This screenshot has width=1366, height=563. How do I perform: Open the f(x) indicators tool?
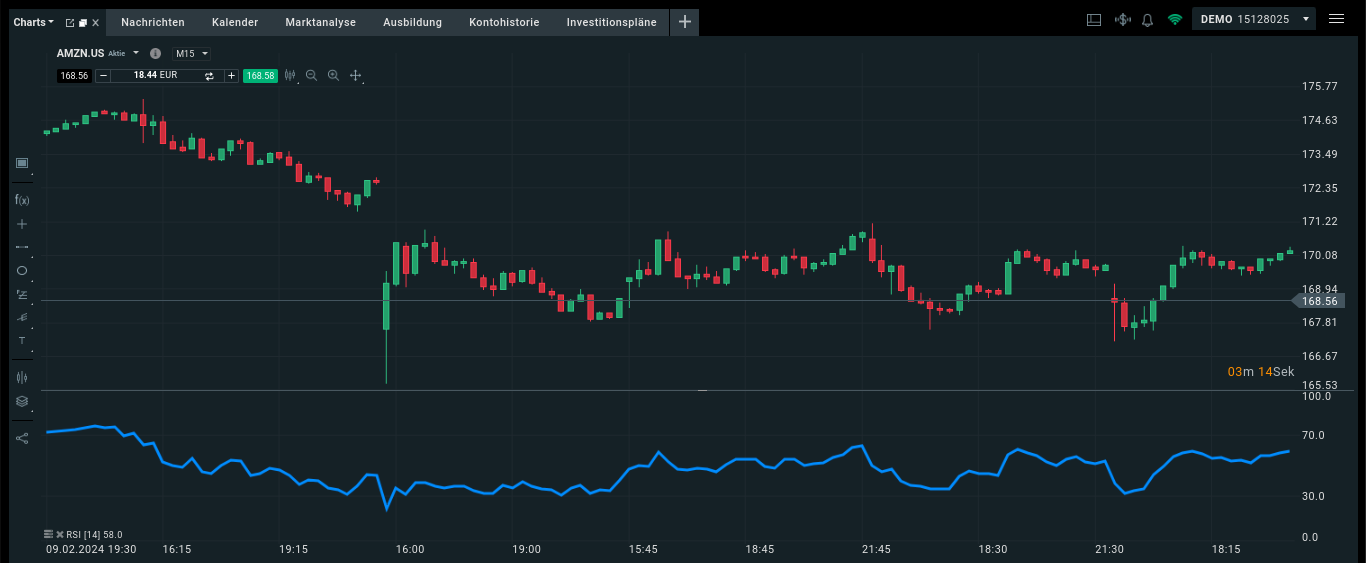(22, 200)
